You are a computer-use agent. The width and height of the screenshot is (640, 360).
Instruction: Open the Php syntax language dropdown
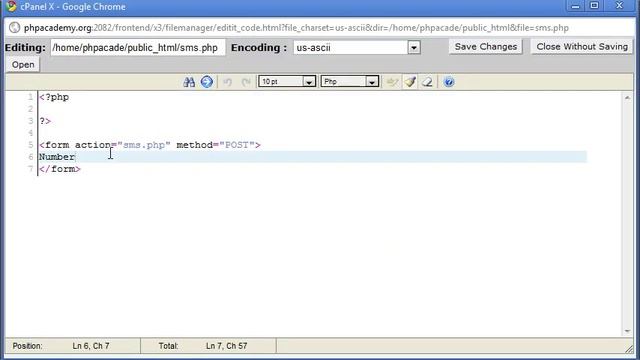tap(349, 82)
